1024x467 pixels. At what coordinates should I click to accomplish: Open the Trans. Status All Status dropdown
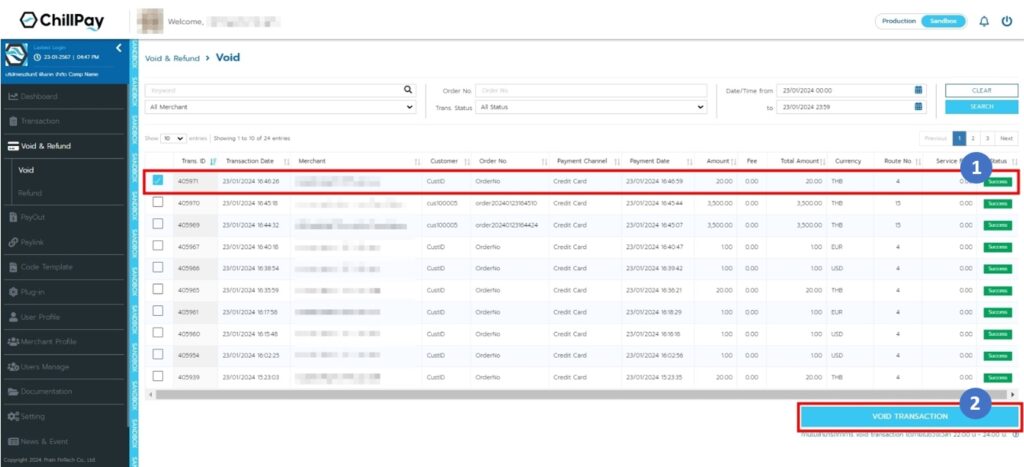point(591,106)
